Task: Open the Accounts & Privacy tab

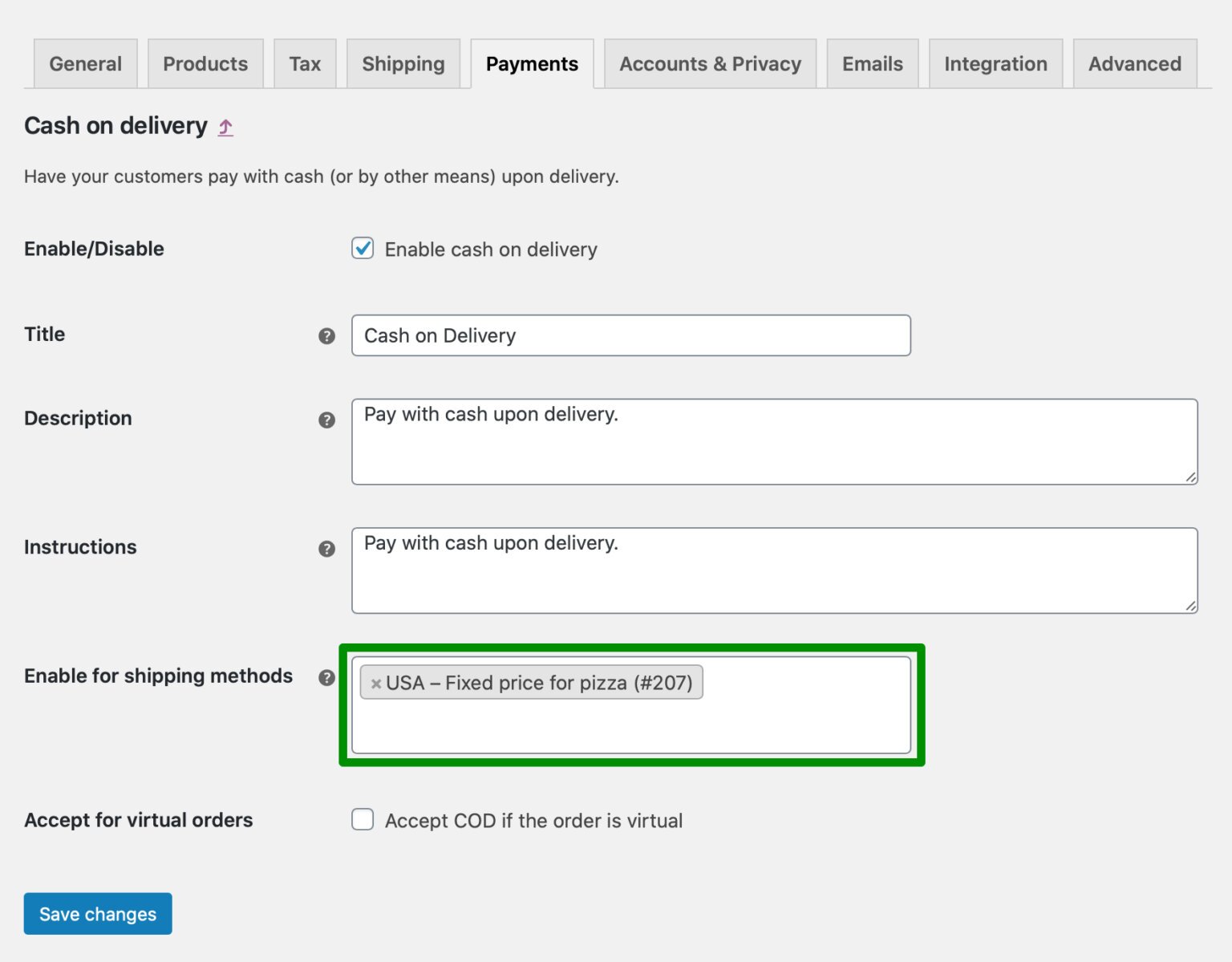Action: (709, 63)
